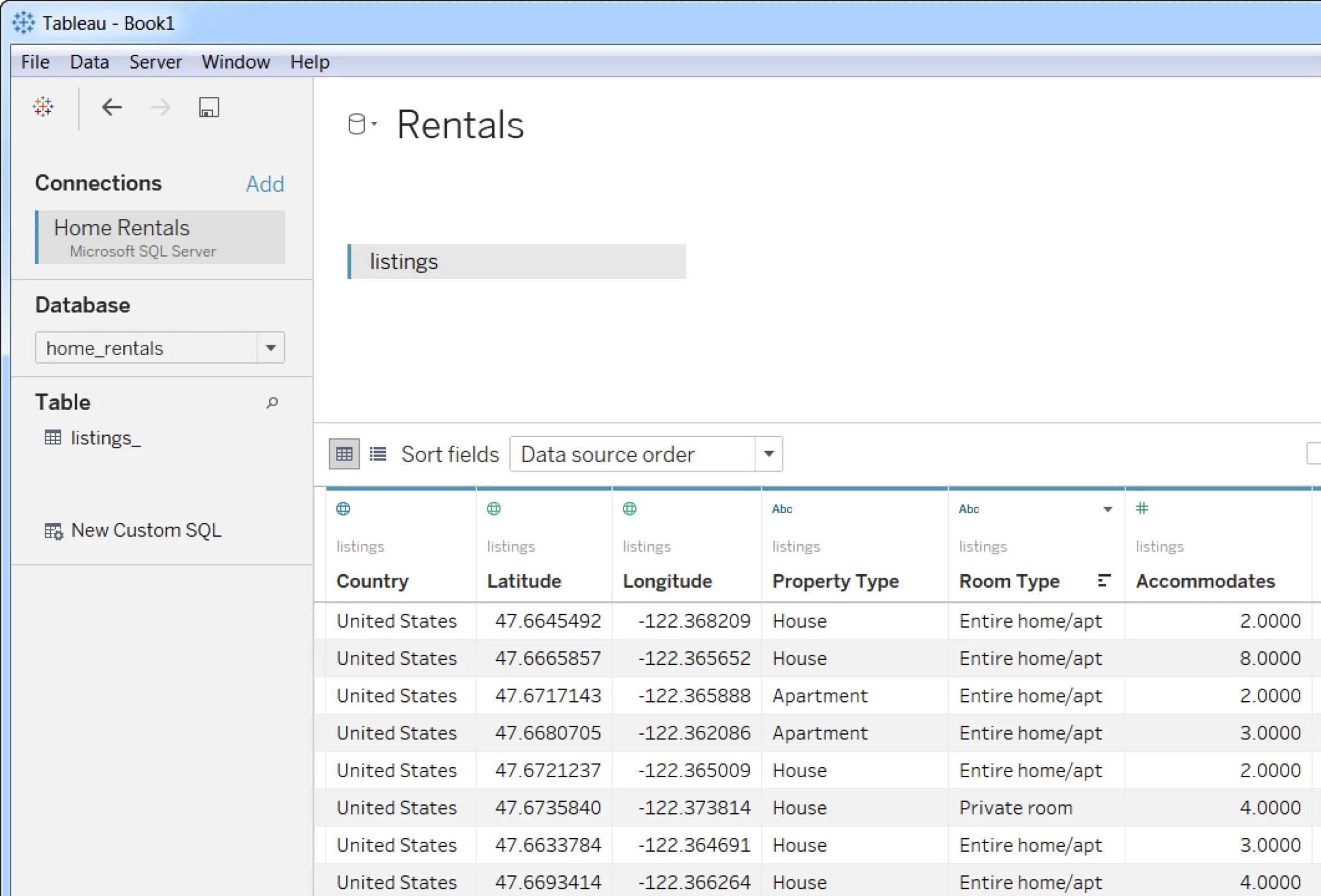Search tables with the magnifier icon
Viewport: 1321px width, 896px height.
click(x=272, y=403)
